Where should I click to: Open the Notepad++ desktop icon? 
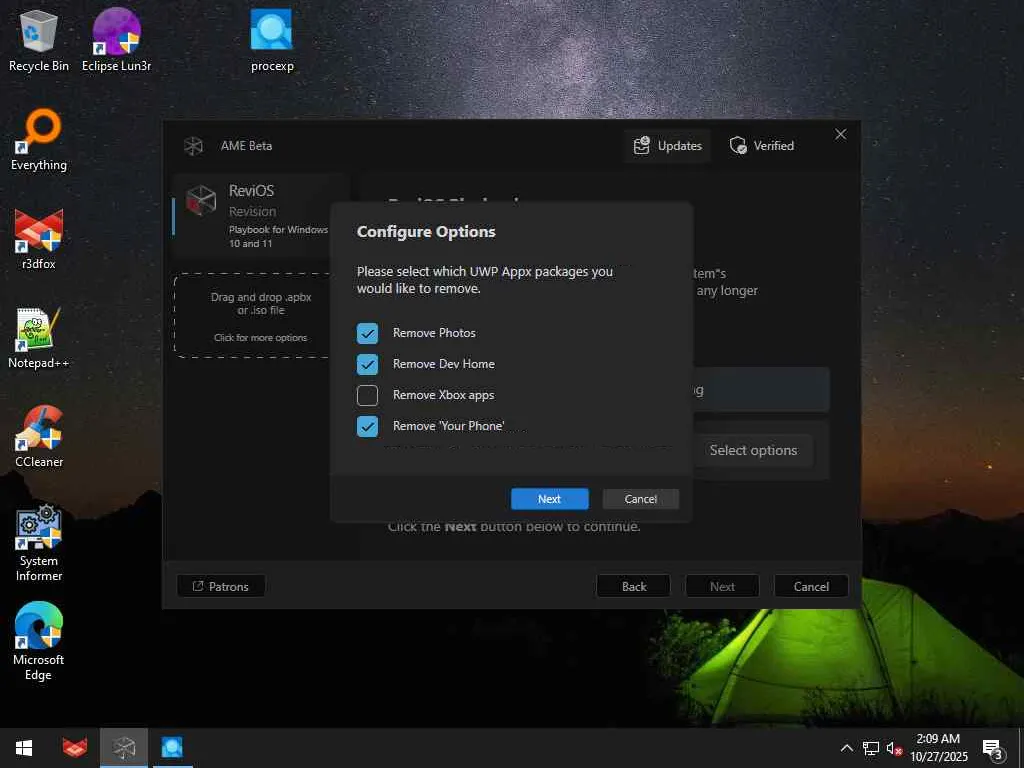[x=39, y=338]
